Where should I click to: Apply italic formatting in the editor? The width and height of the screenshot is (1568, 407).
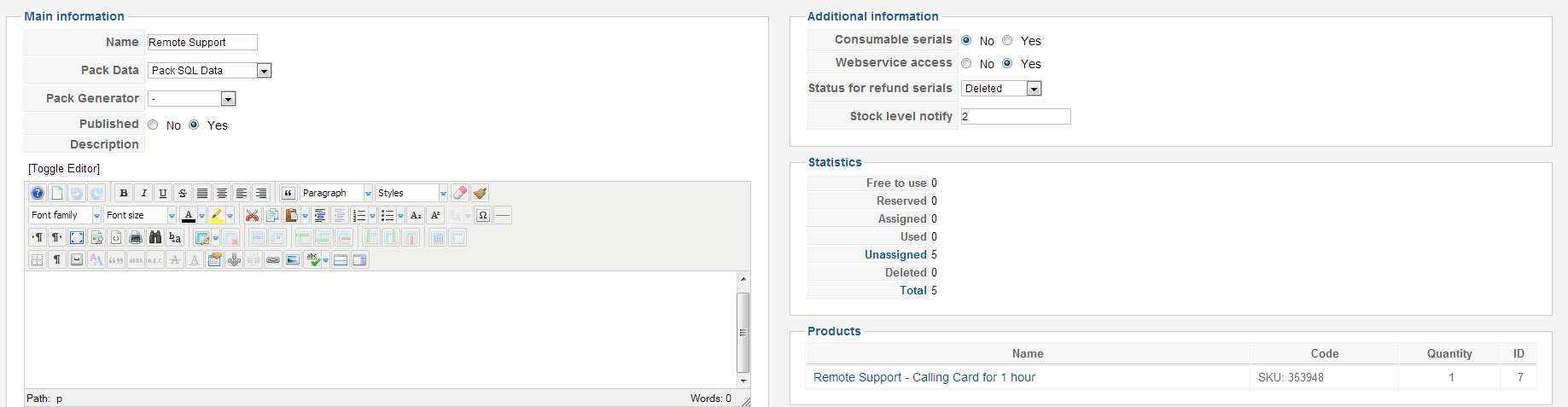click(x=143, y=193)
